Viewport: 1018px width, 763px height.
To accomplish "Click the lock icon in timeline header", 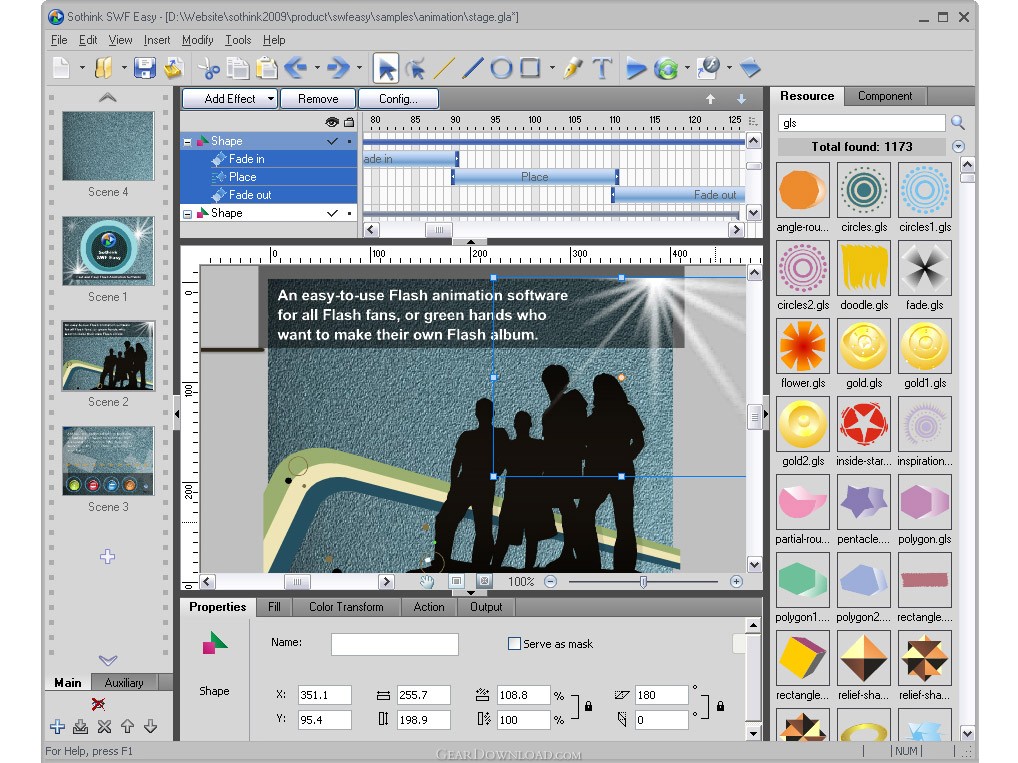I will [x=349, y=122].
